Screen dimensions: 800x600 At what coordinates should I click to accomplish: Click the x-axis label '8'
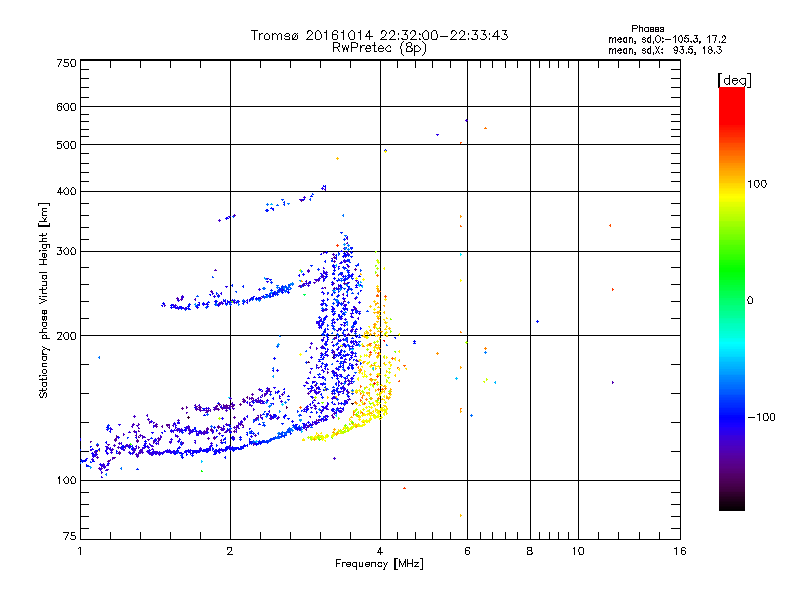530,551
